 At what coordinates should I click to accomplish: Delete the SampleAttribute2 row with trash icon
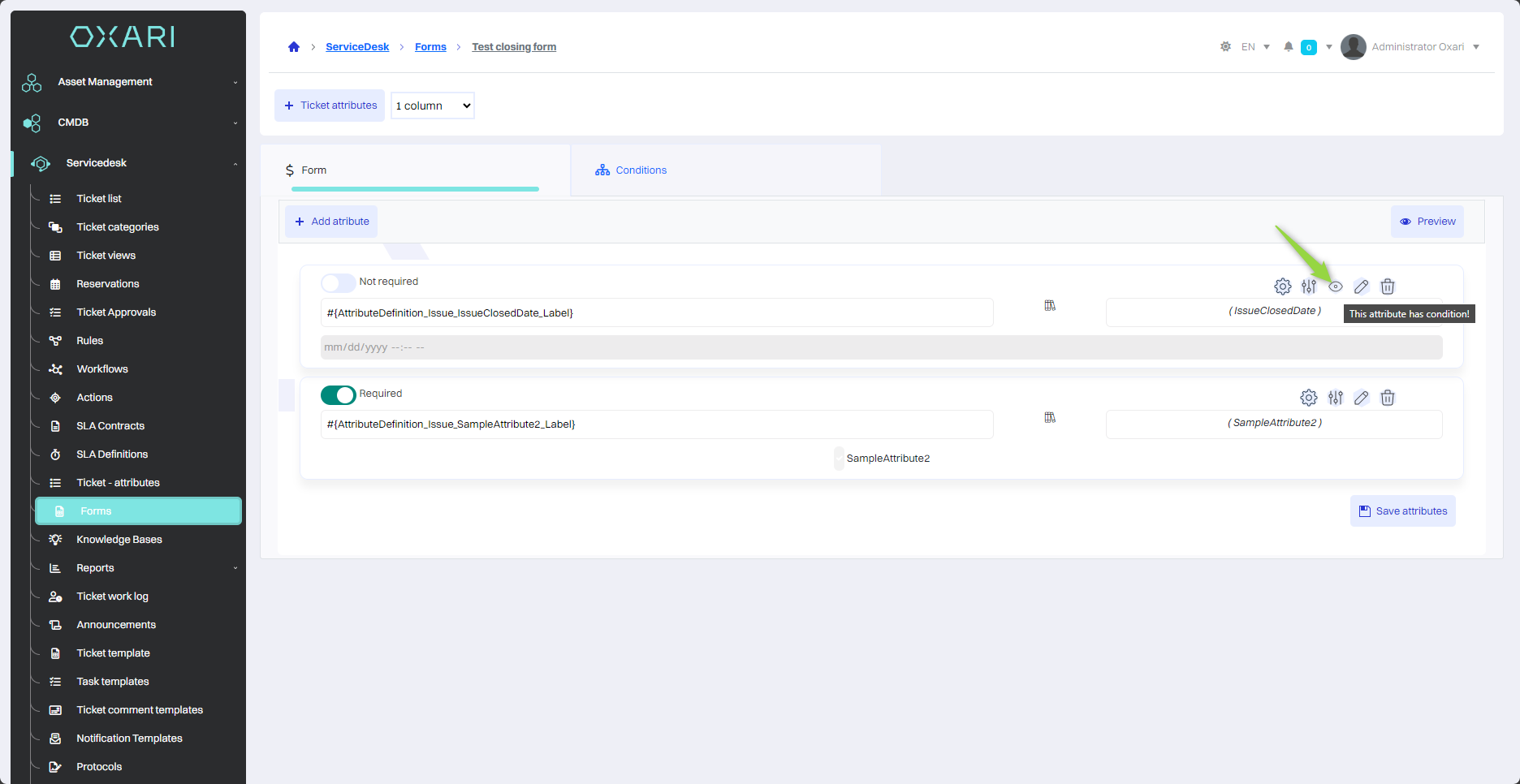point(1388,398)
